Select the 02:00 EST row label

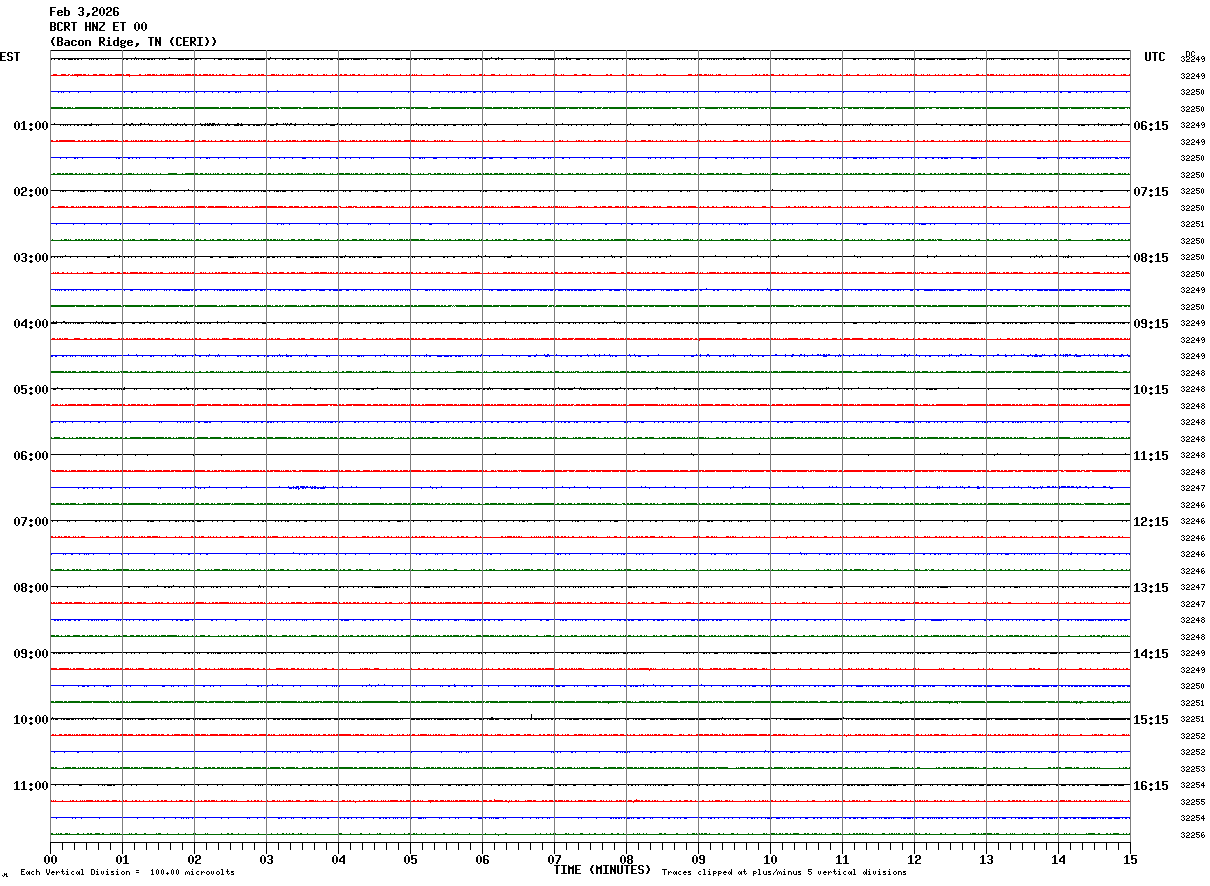pyautogui.click(x=31, y=192)
